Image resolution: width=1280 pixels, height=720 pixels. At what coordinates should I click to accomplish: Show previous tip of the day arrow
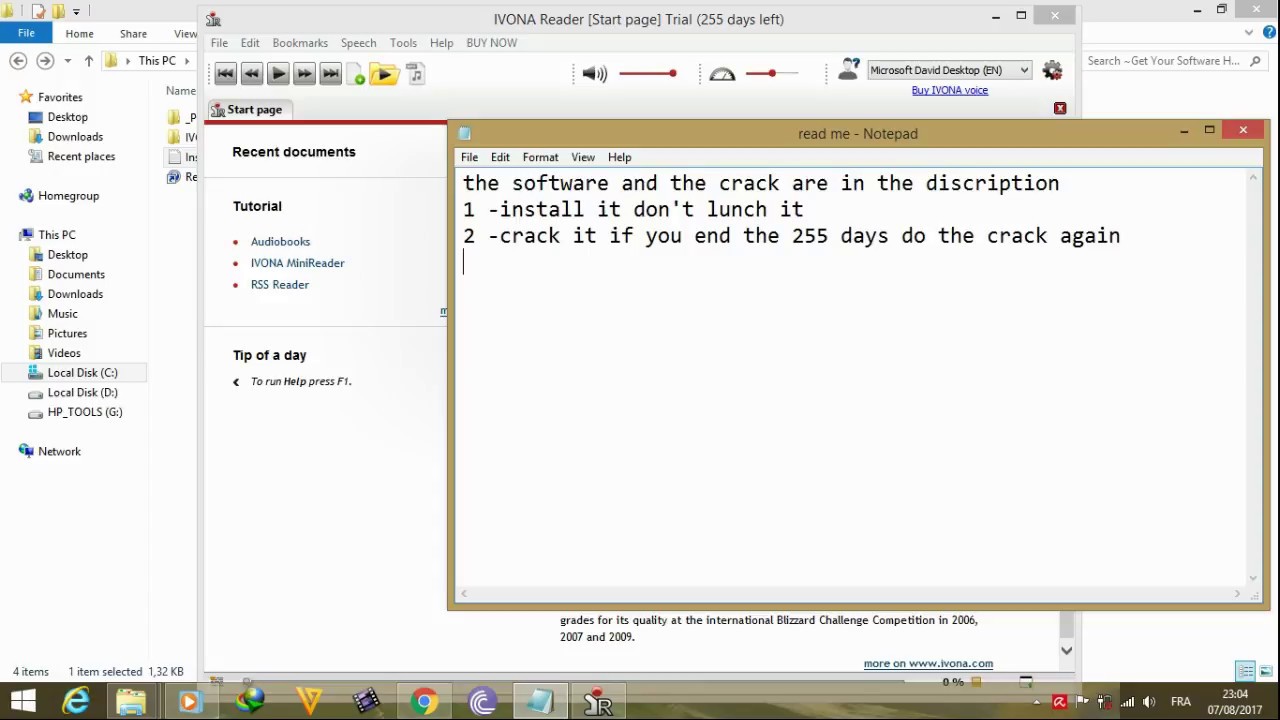point(236,382)
